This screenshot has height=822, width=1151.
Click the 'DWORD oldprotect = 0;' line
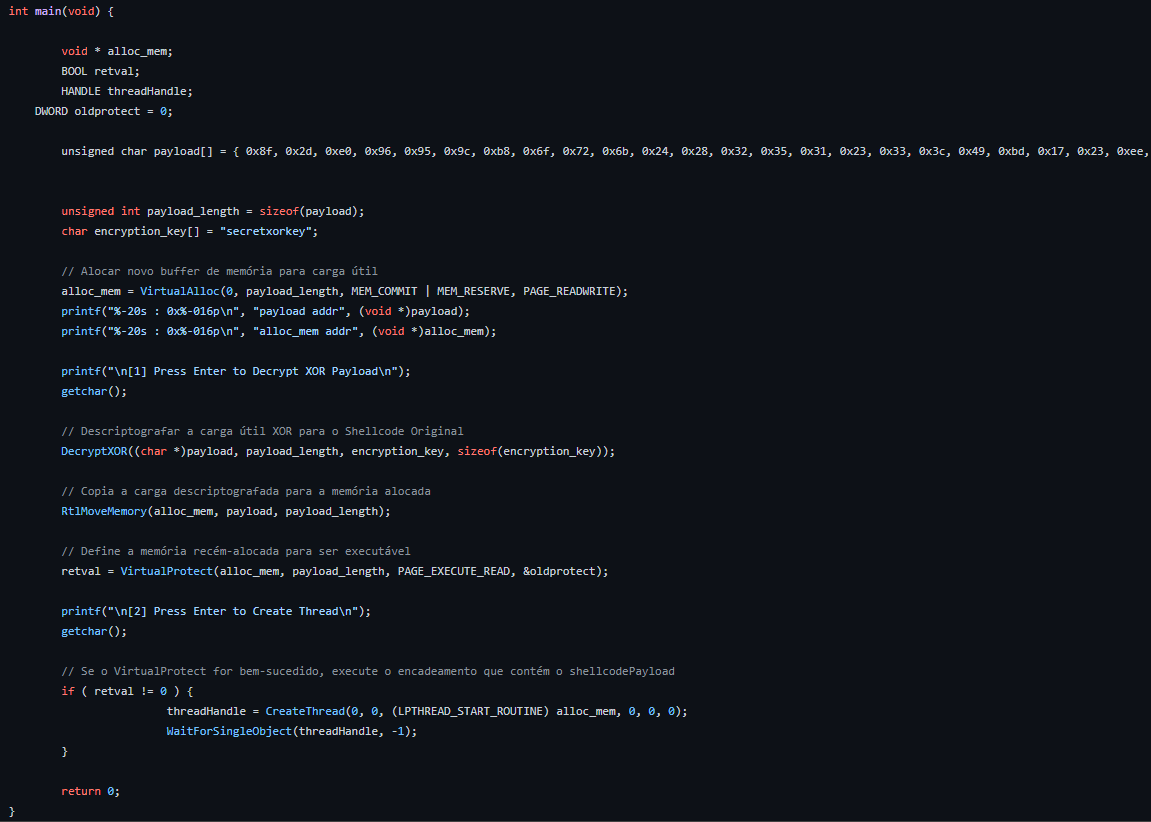(104, 112)
